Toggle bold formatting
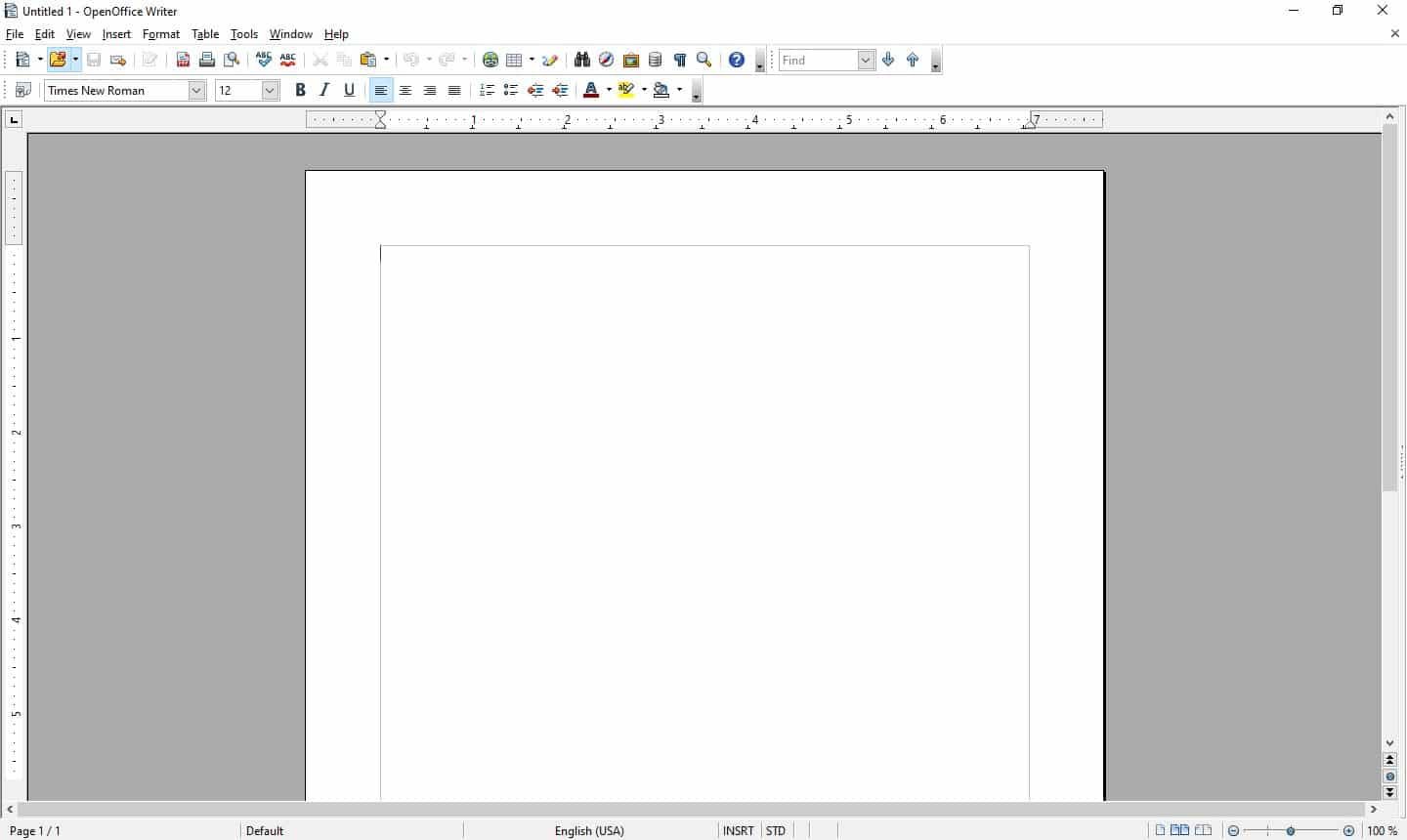The image size is (1407, 840). [300, 91]
